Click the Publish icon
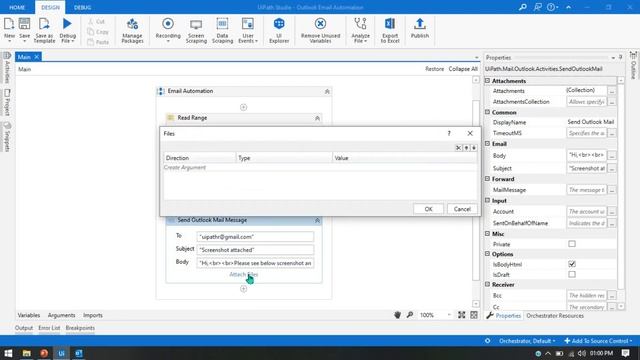The height and width of the screenshot is (360, 640). pos(420,24)
